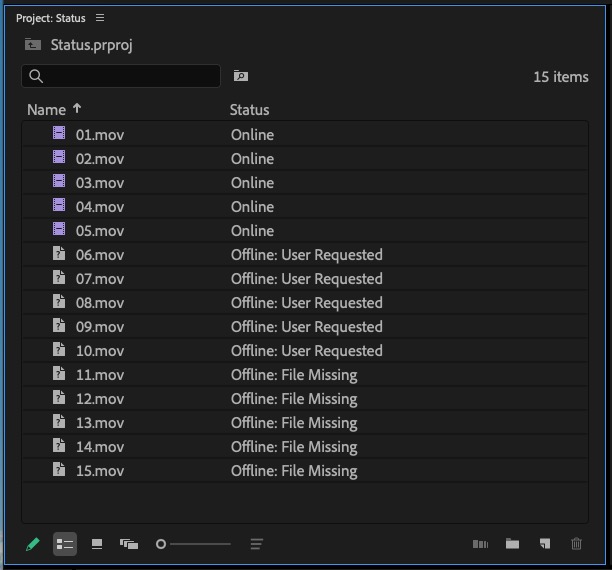
Task: Click the offline file icon for 15.mov
Action: tap(59, 469)
